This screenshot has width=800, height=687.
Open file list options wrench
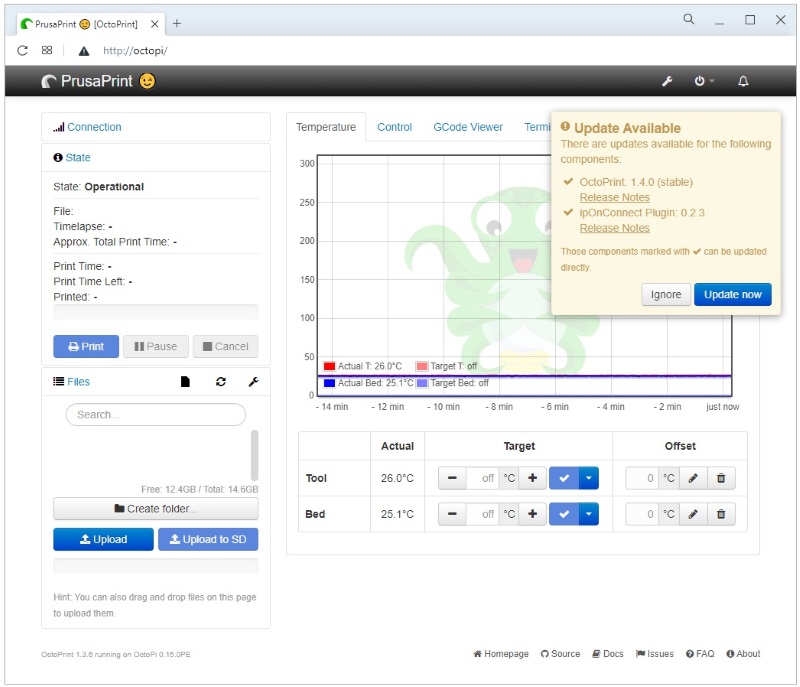click(253, 382)
